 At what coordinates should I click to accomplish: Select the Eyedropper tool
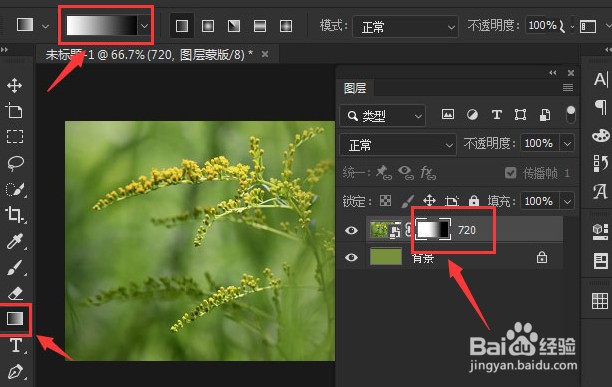(15, 241)
